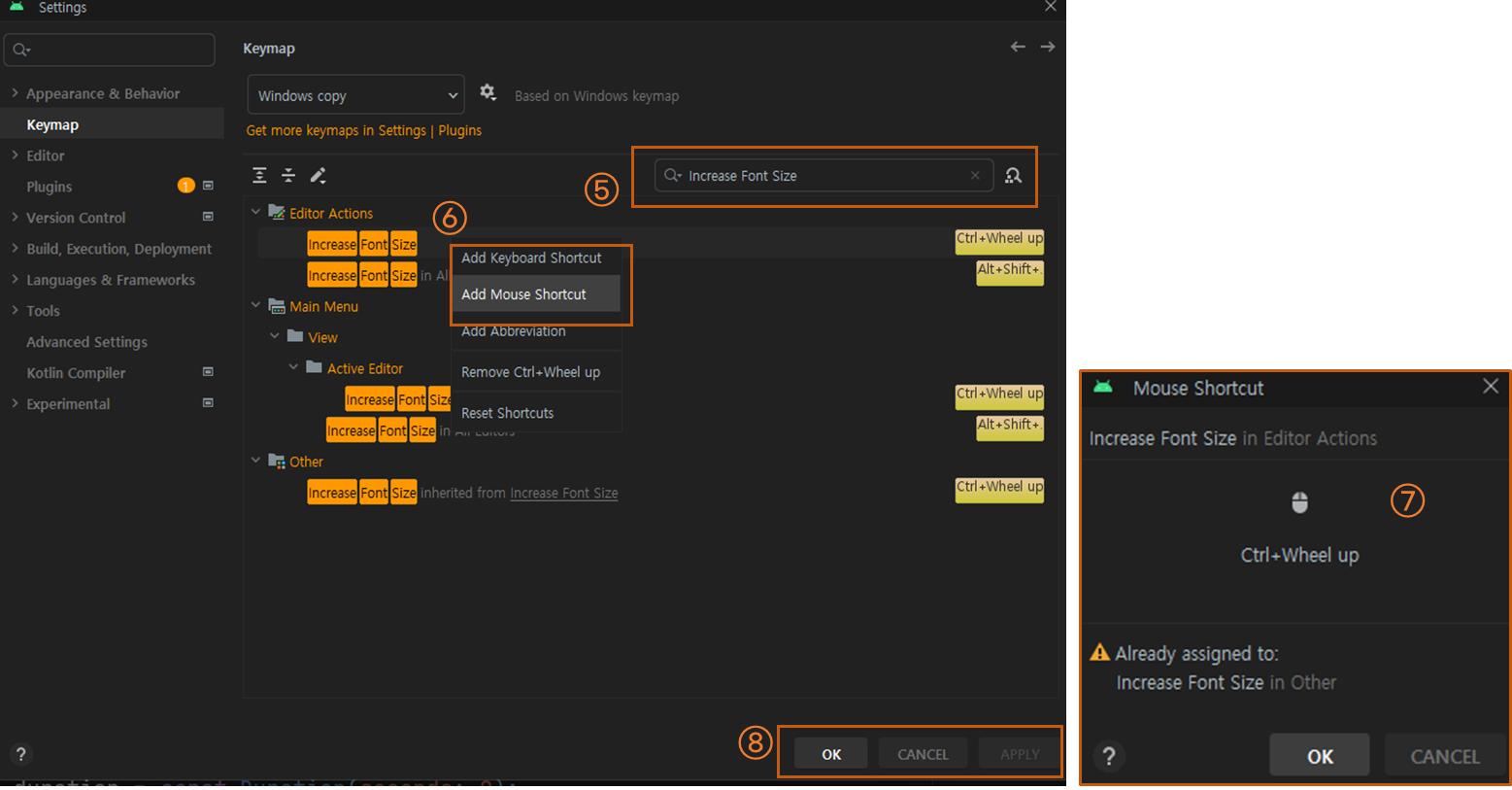Click the Plugins update badge
This screenshot has height=790, width=1512.
(x=185, y=186)
